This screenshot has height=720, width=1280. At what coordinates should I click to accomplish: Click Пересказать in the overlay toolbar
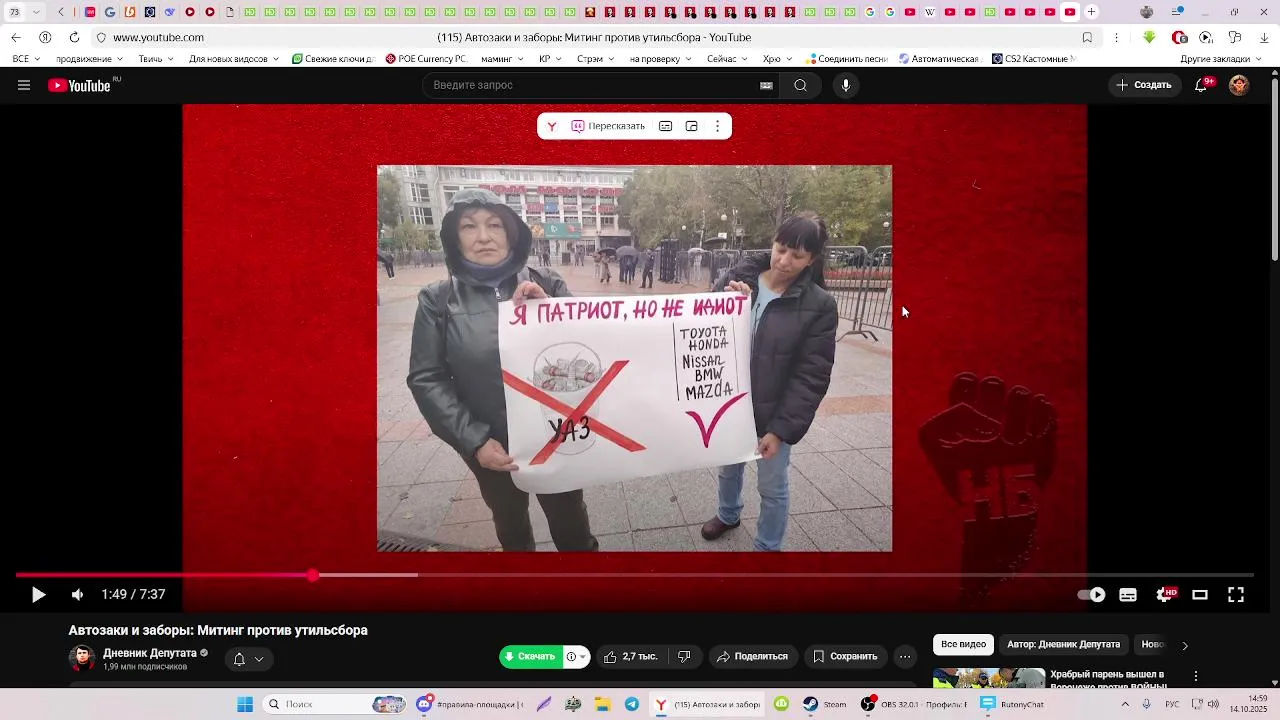[x=608, y=126]
